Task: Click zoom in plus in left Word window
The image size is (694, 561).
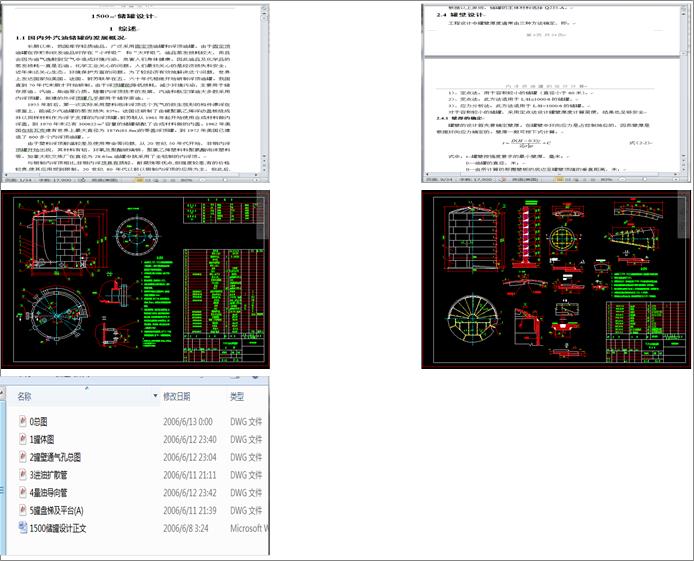Action: [x=256, y=180]
